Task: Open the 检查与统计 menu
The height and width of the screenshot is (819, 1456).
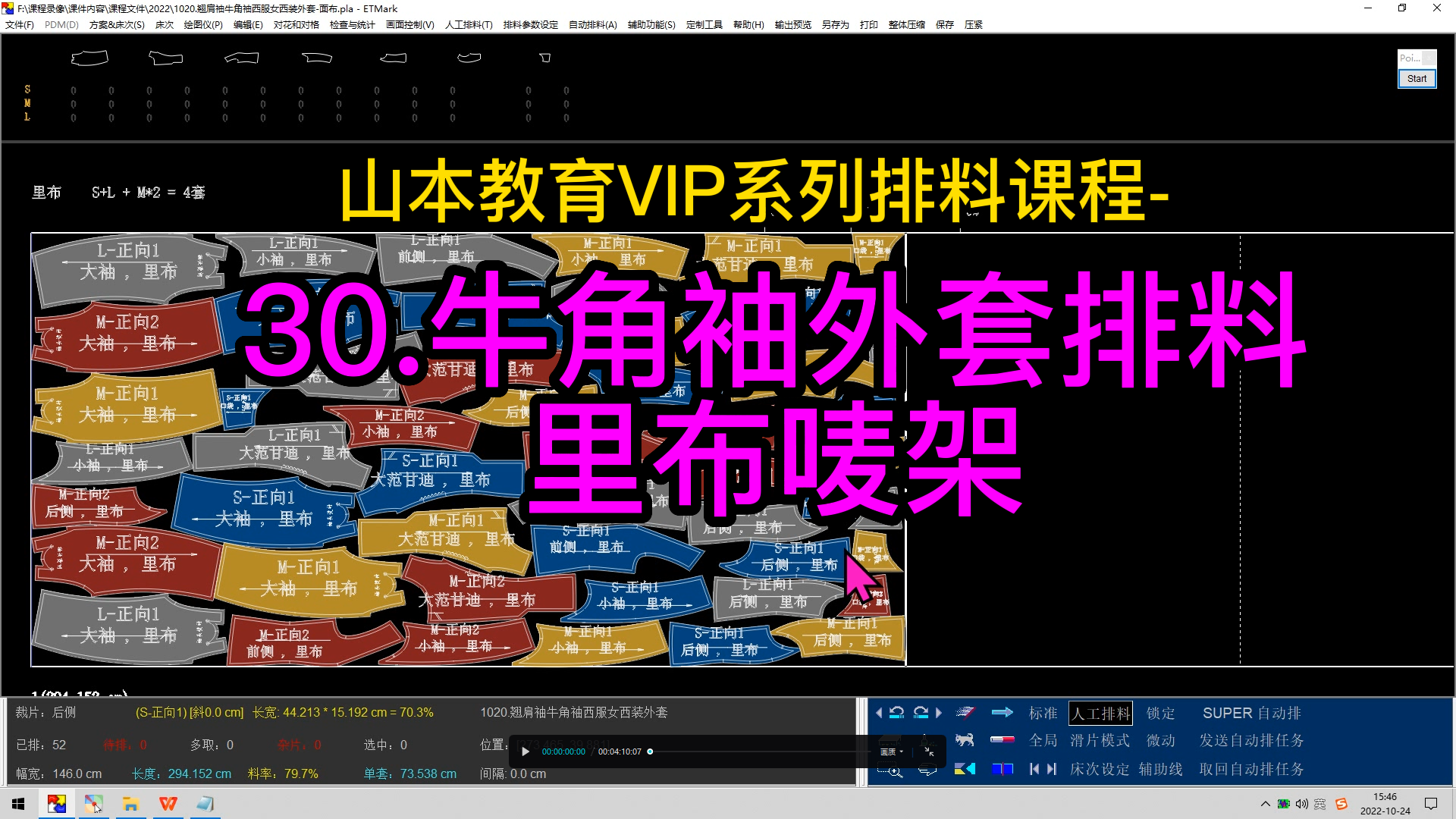Action: [351, 24]
